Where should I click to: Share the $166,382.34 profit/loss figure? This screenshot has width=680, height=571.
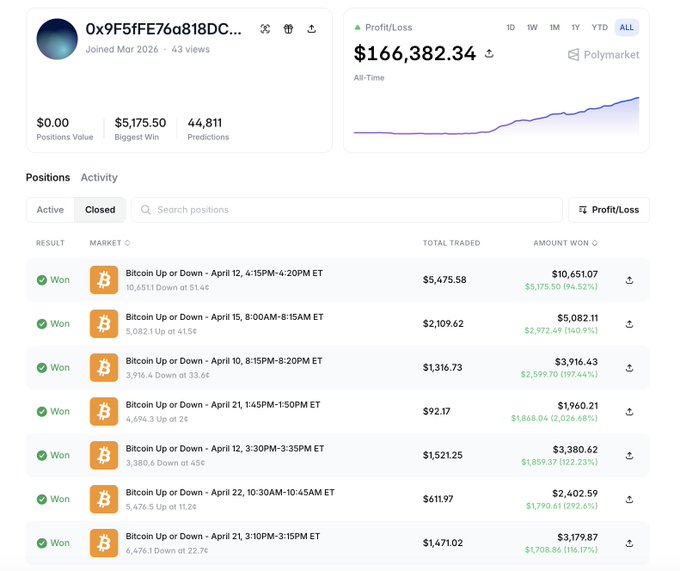(x=489, y=53)
